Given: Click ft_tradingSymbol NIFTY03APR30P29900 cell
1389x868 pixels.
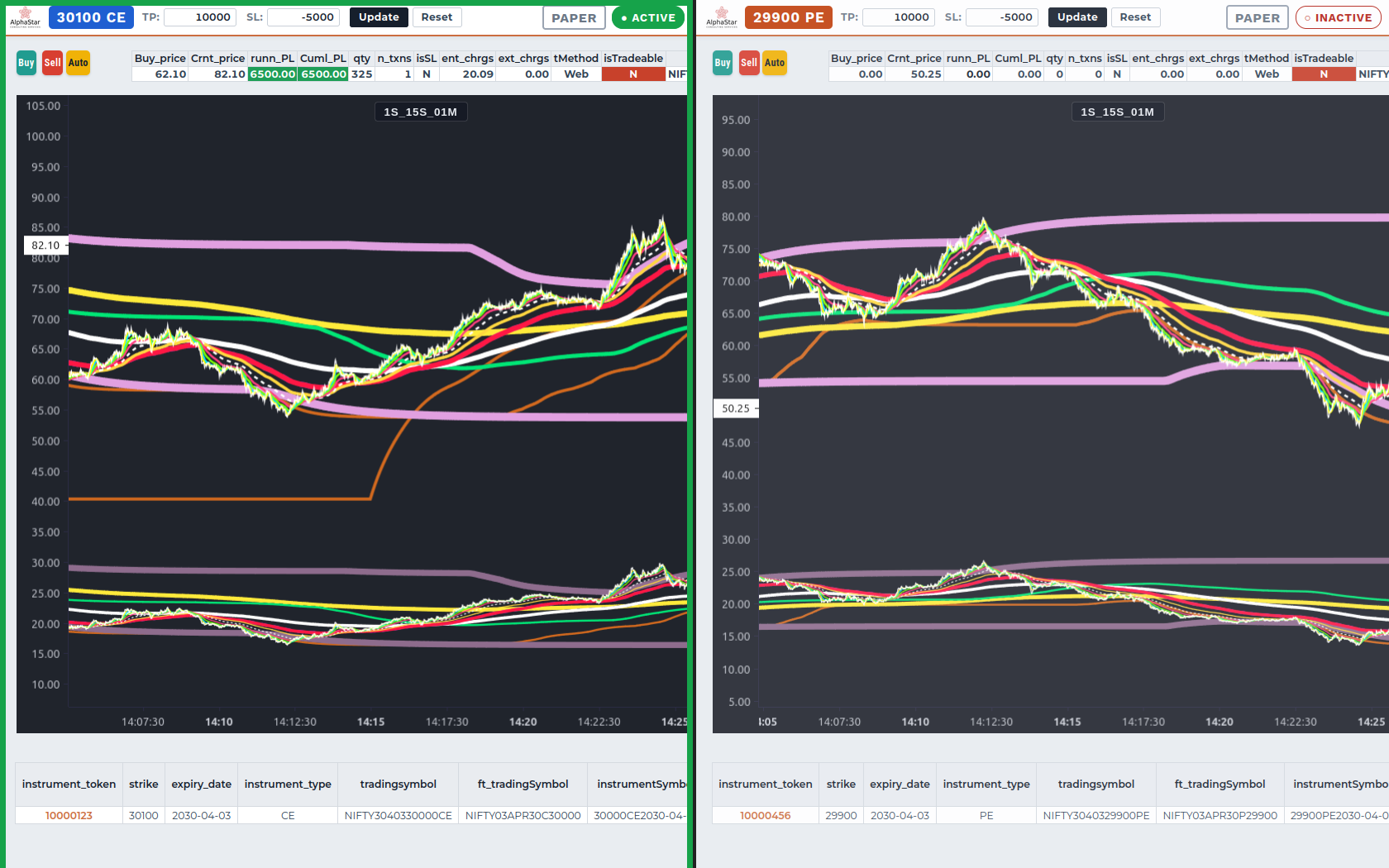Looking at the screenshot, I should click(x=1220, y=815).
